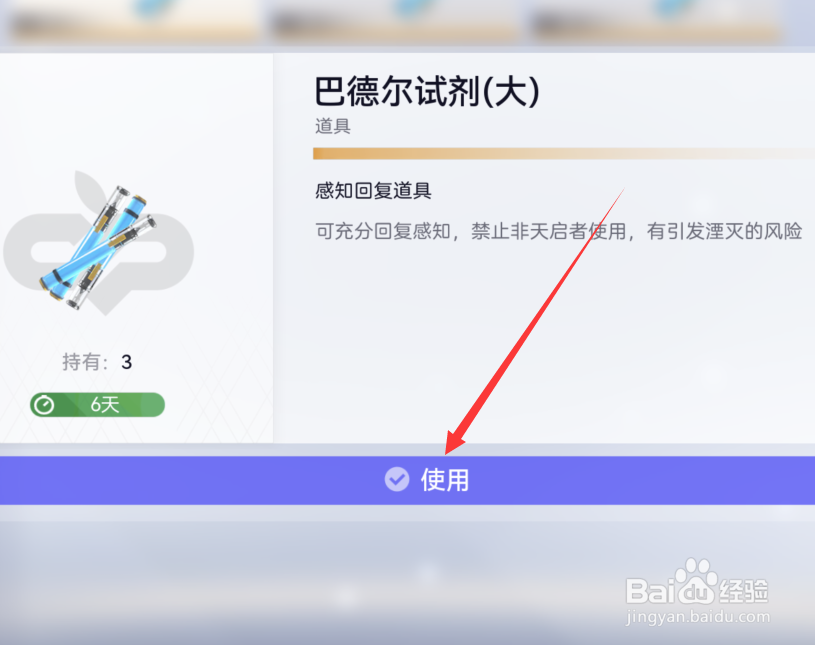Screen dimensions: 815x645
Task: Click the 道具 category label
Action: pyautogui.click(x=333, y=126)
